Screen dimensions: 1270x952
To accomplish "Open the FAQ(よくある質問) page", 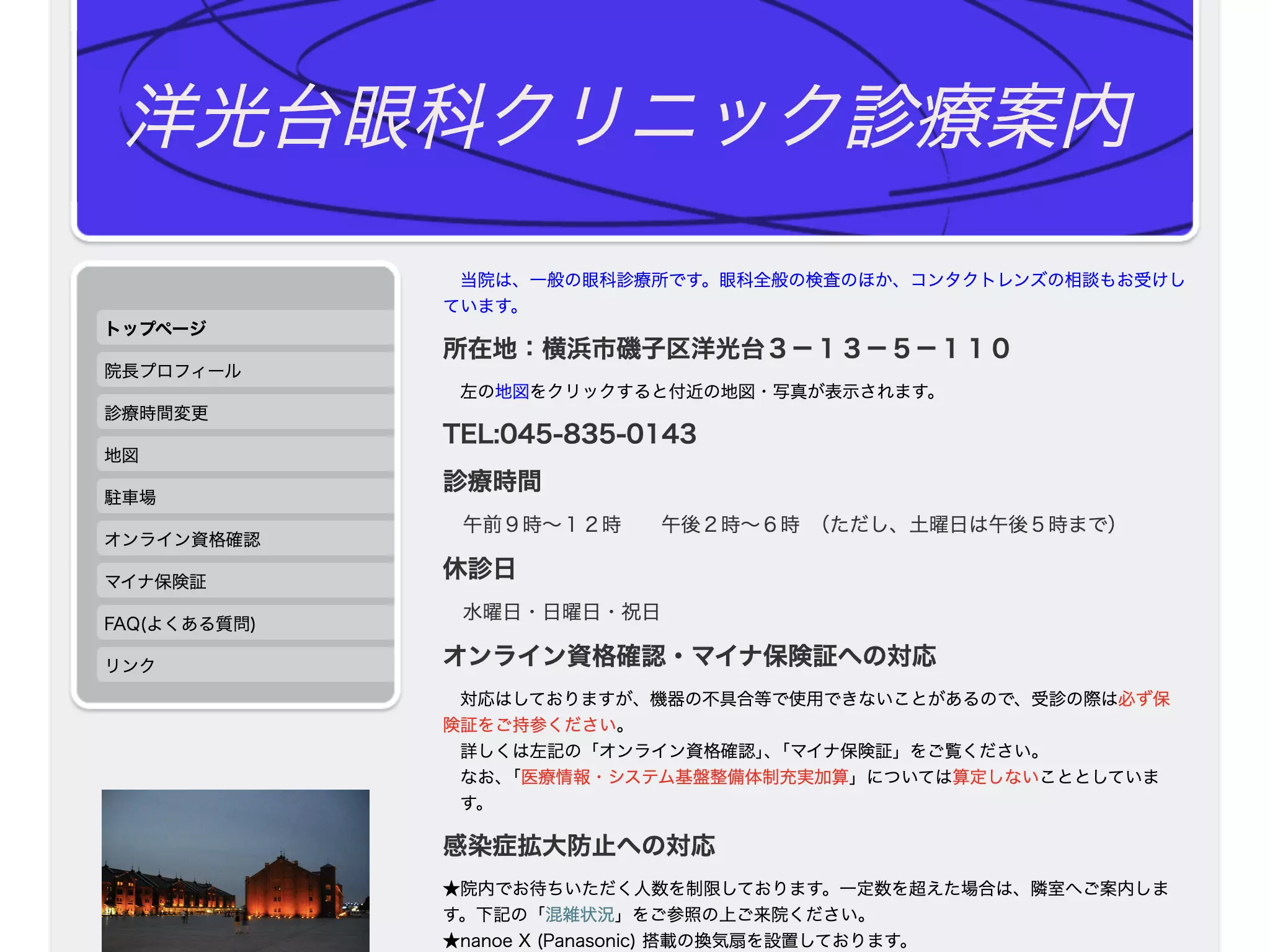I will click(x=246, y=623).
